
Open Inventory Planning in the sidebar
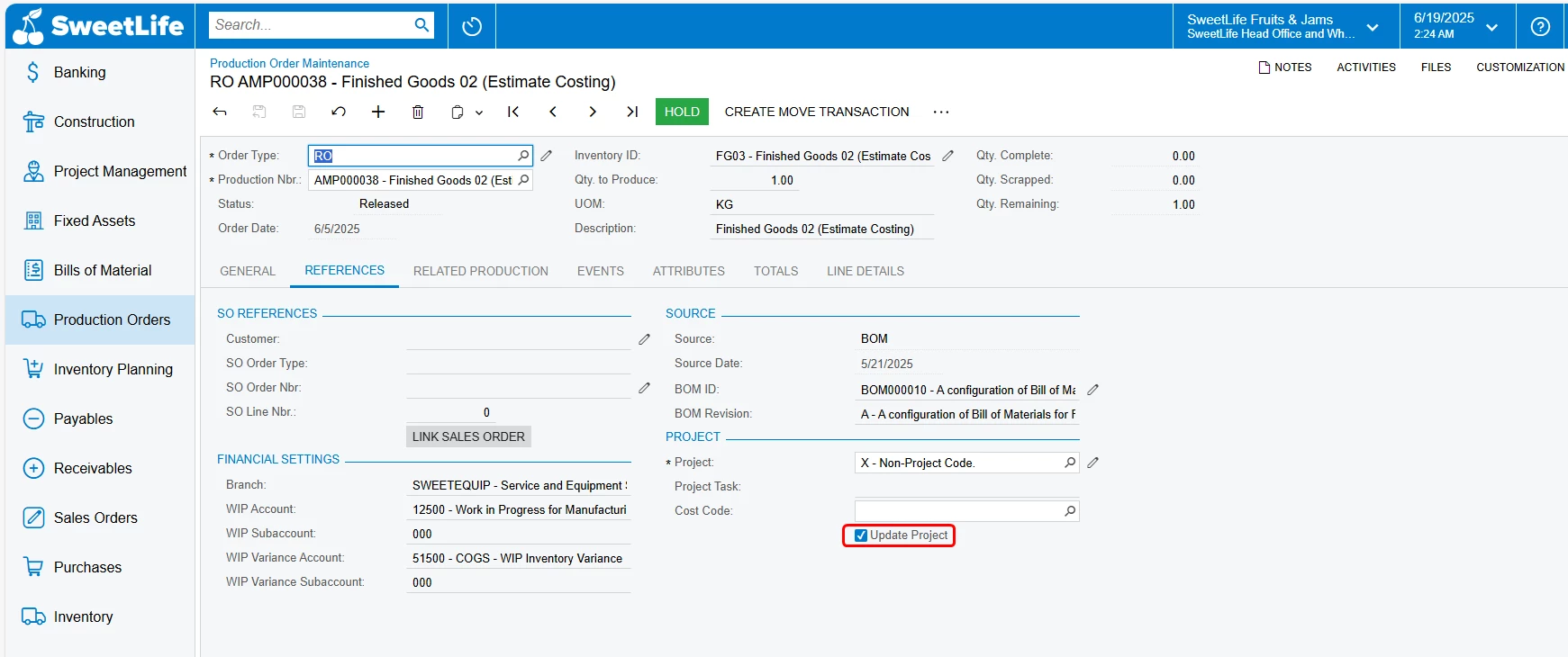(x=100, y=369)
